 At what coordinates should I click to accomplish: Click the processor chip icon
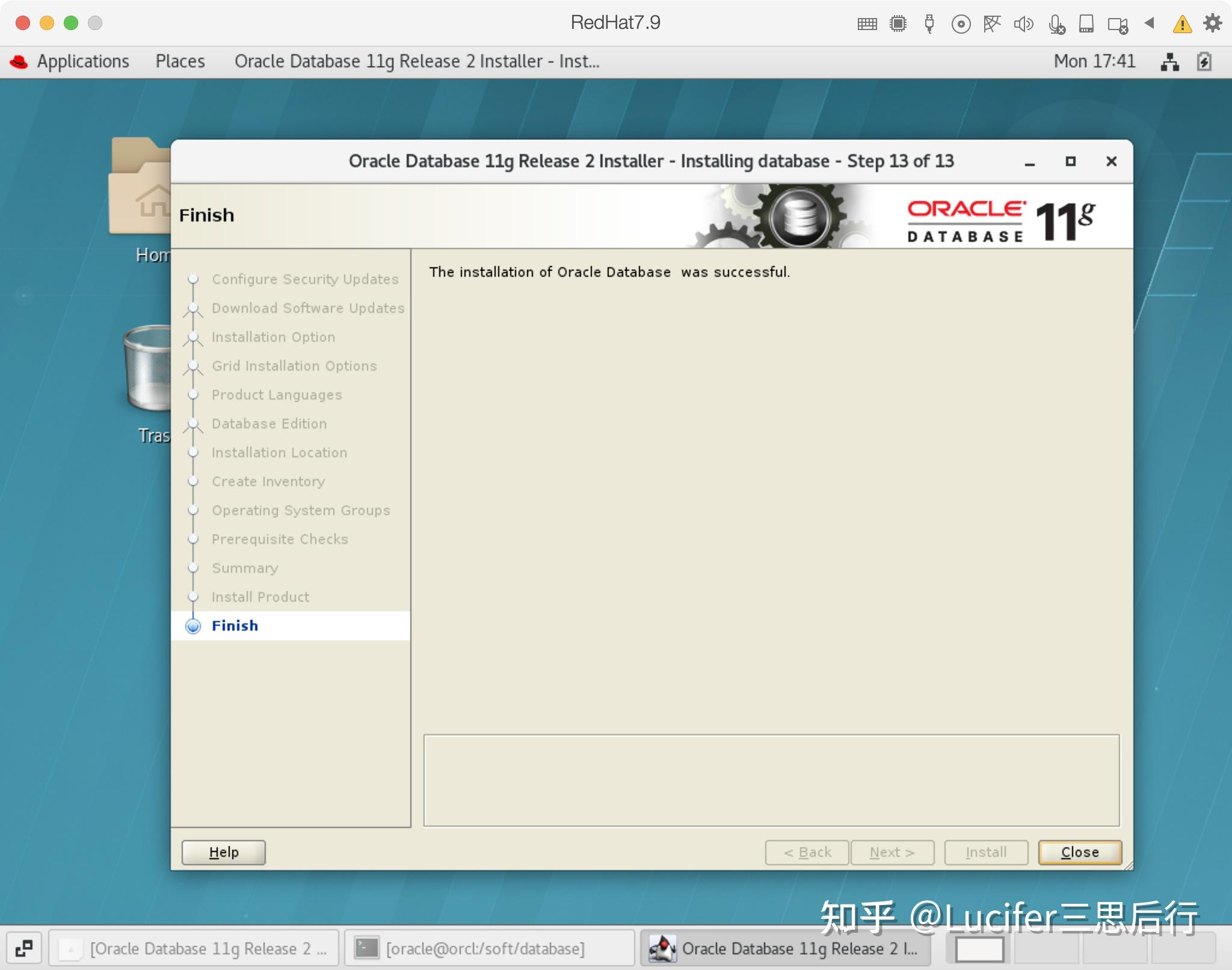point(898,23)
